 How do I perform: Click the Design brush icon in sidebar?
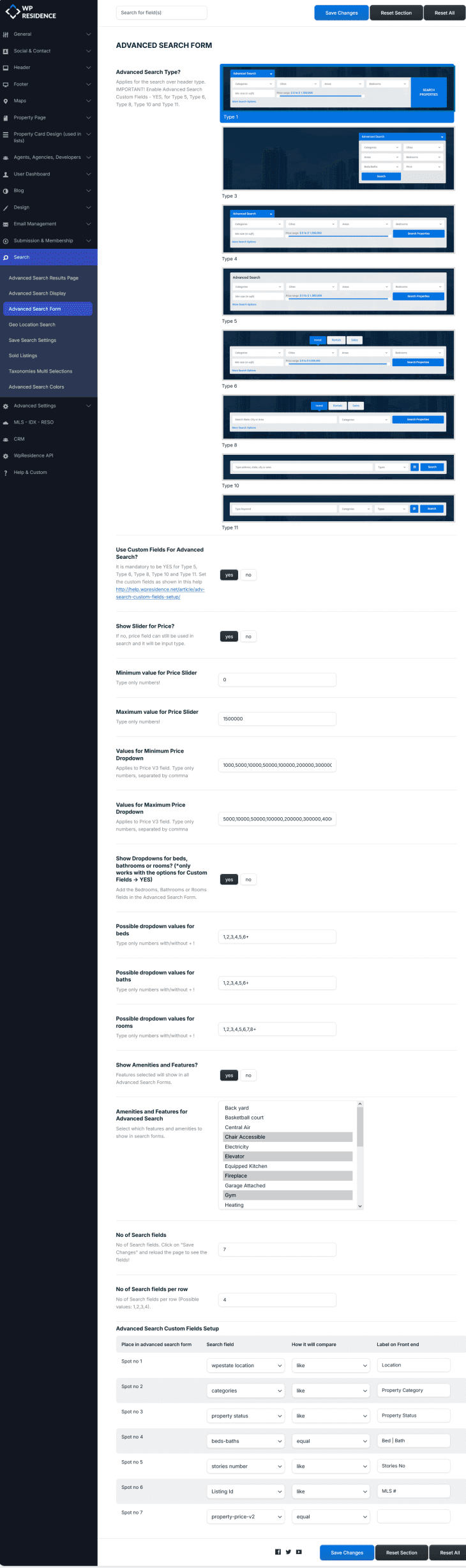(x=6, y=207)
